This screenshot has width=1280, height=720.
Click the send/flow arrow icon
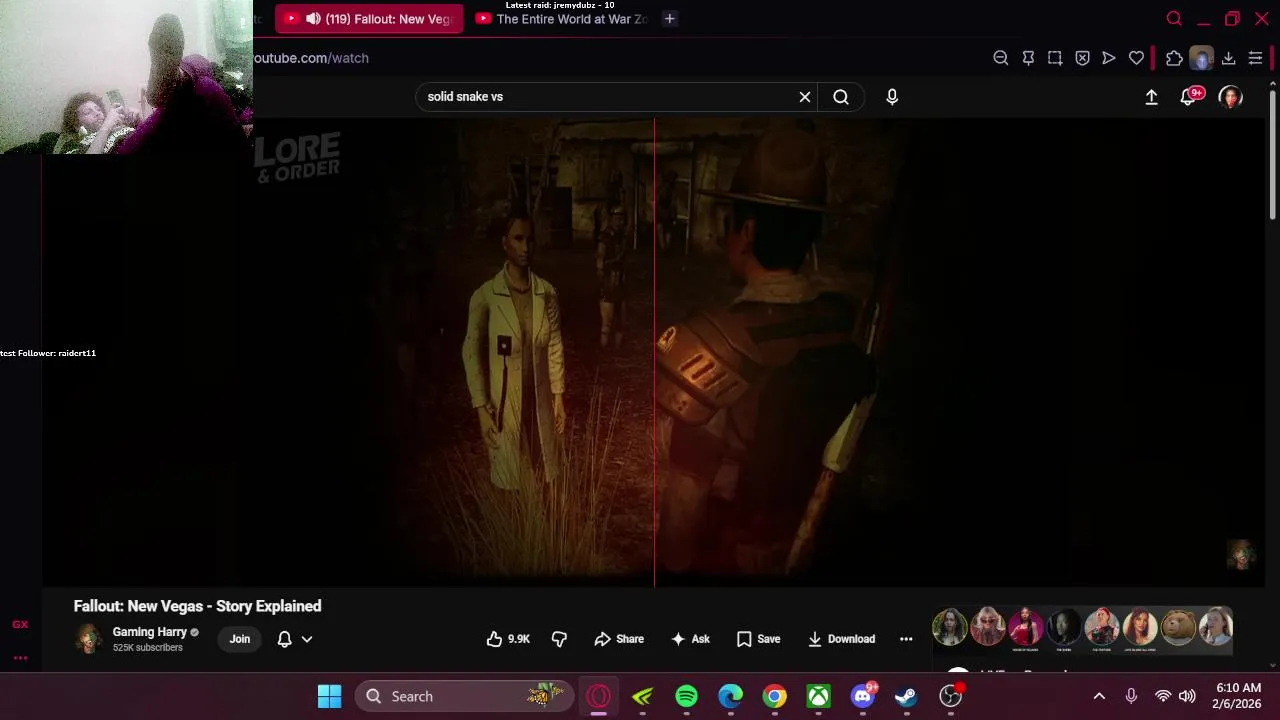[x=1109, y=58]
